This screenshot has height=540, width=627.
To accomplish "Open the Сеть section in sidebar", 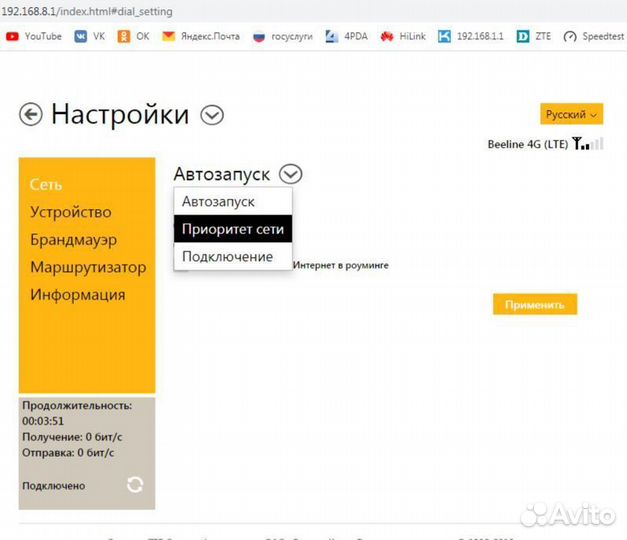I will (46, 184).
